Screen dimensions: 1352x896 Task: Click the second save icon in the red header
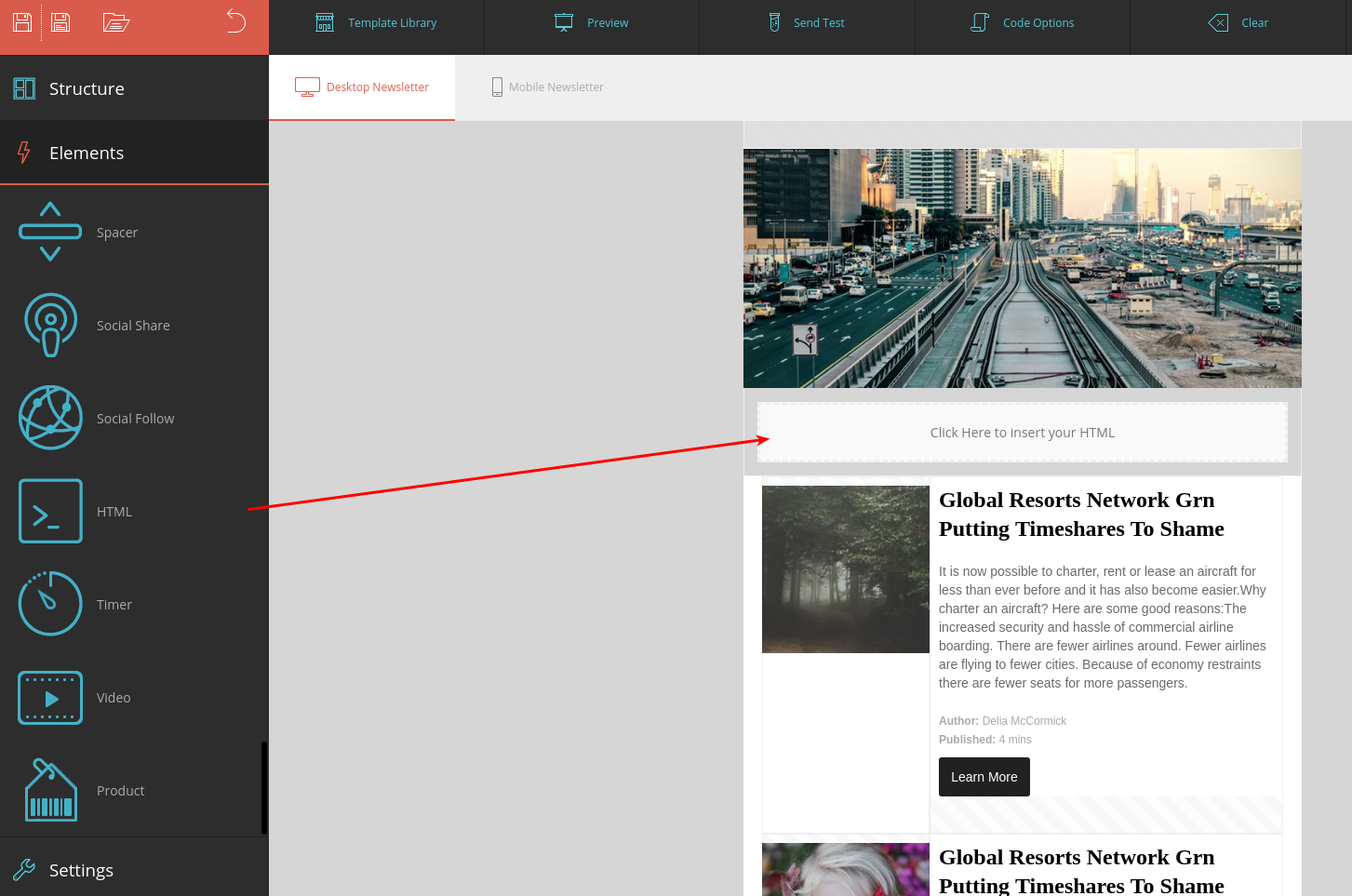click(x=60, y=21)
